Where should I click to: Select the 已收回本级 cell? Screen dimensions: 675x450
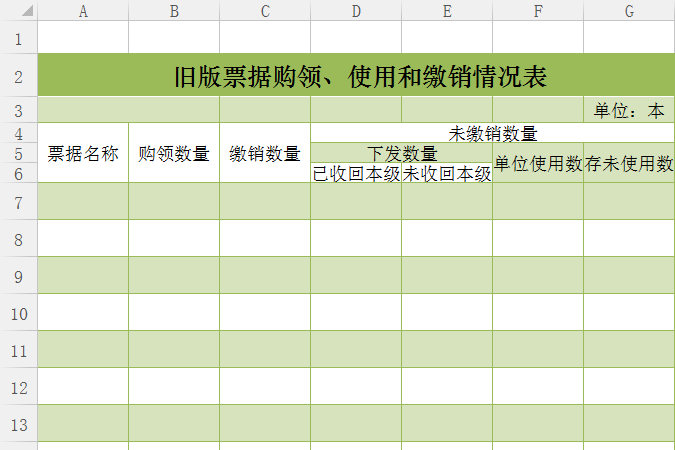coord(356,173)
